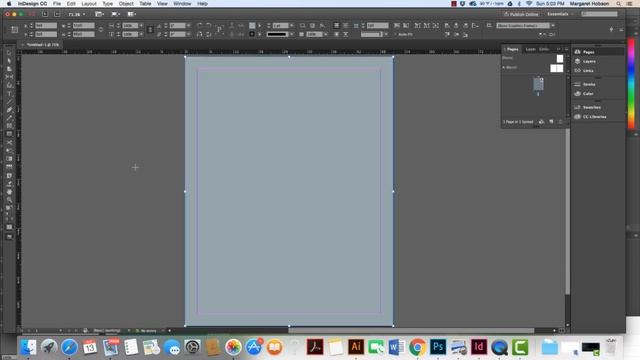Click the fill color swatch in the control bar
Screen dimensions: 640x360
click(x=252, y=26)
